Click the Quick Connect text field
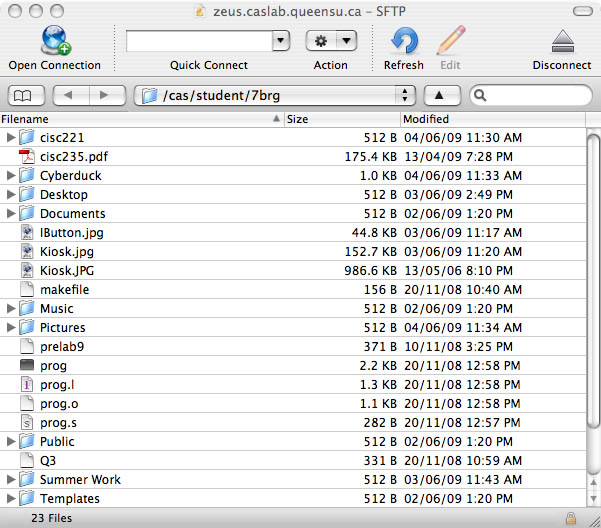Image resolution: width=601 pixels, height=528 pixels. tap(199, 41)
